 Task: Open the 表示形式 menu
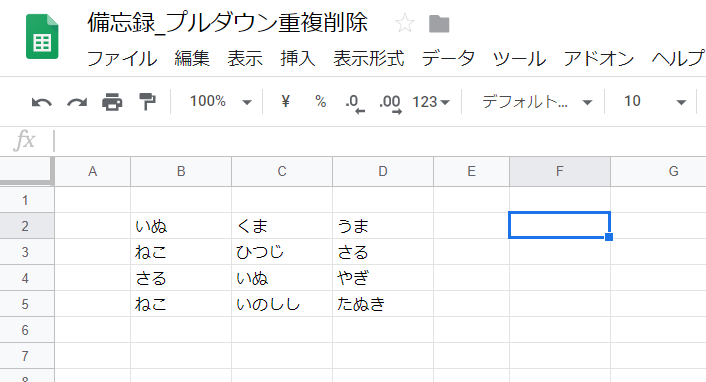pyautogui.click(x=369, y=59)
